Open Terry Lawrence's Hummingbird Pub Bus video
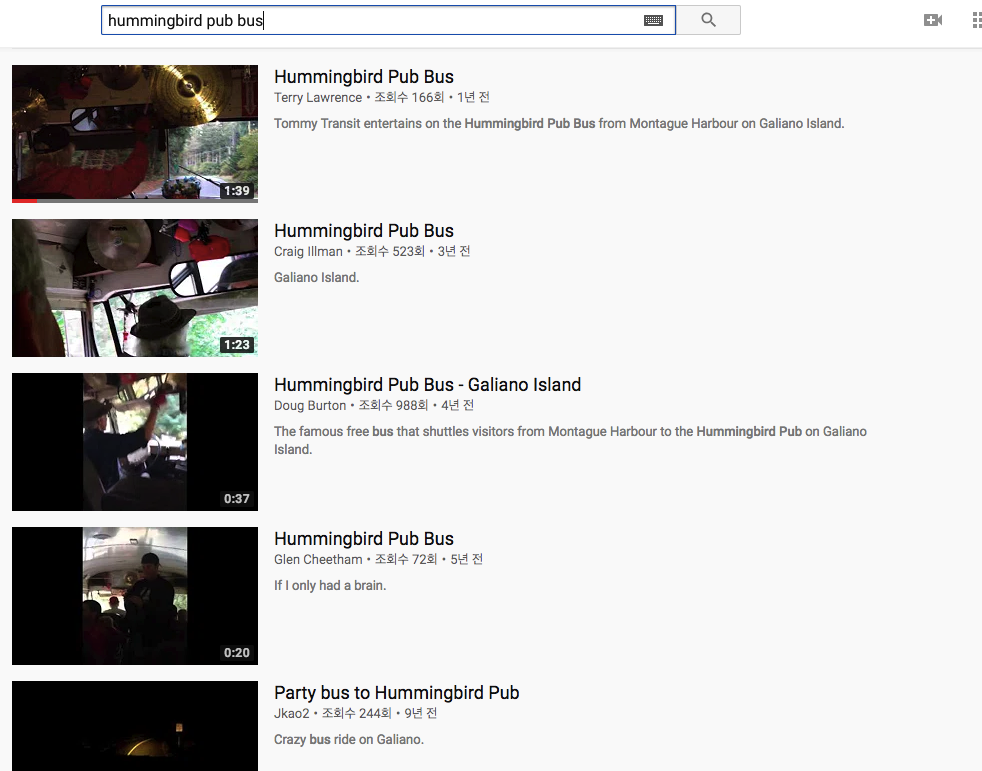The width and height of the screenshot is (982, 771). click(363, 76)
